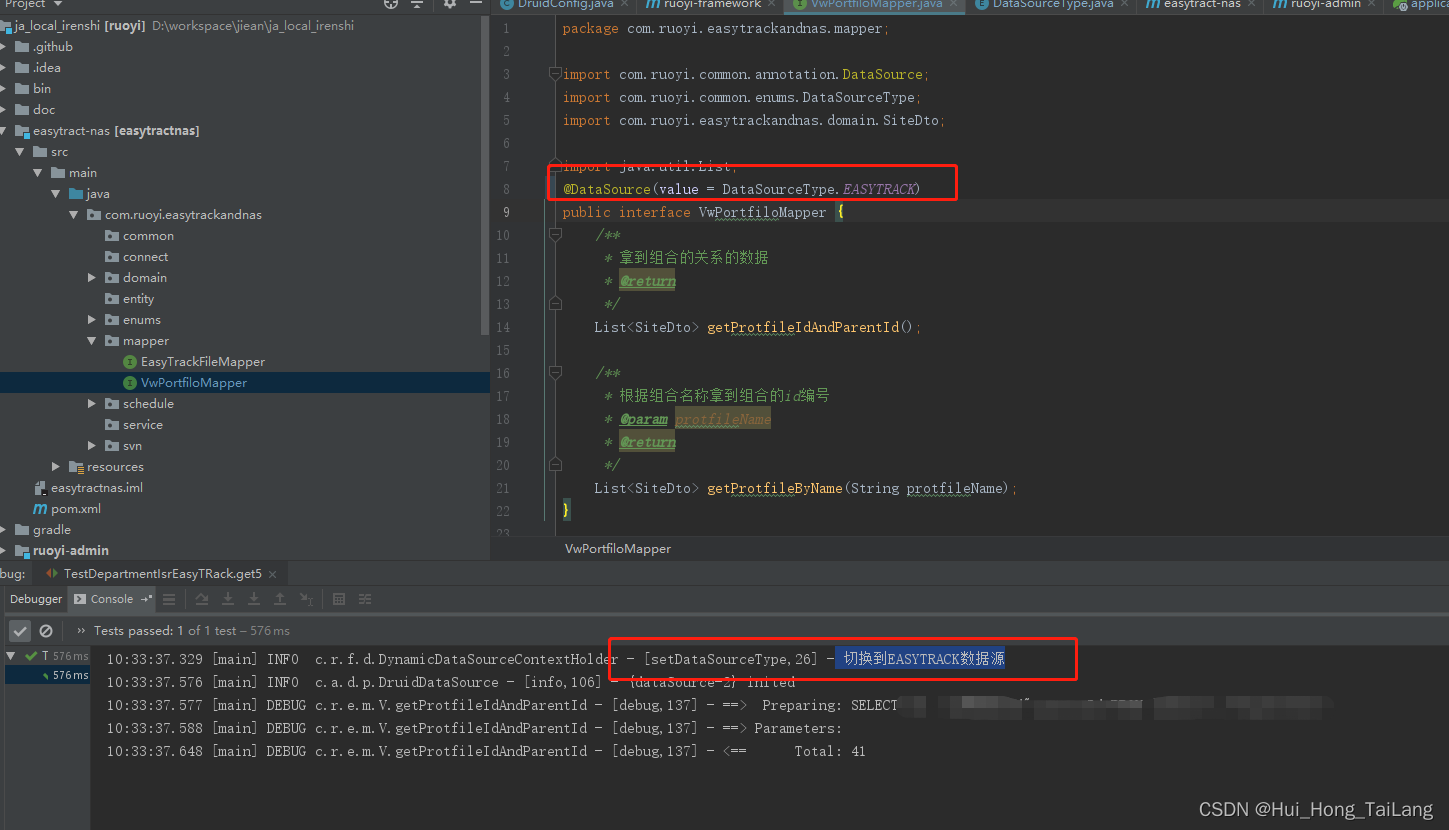Click the @DataSource annotation in code
The image size is (1449, 830).
pyautogui.click(x=607, y=189)
